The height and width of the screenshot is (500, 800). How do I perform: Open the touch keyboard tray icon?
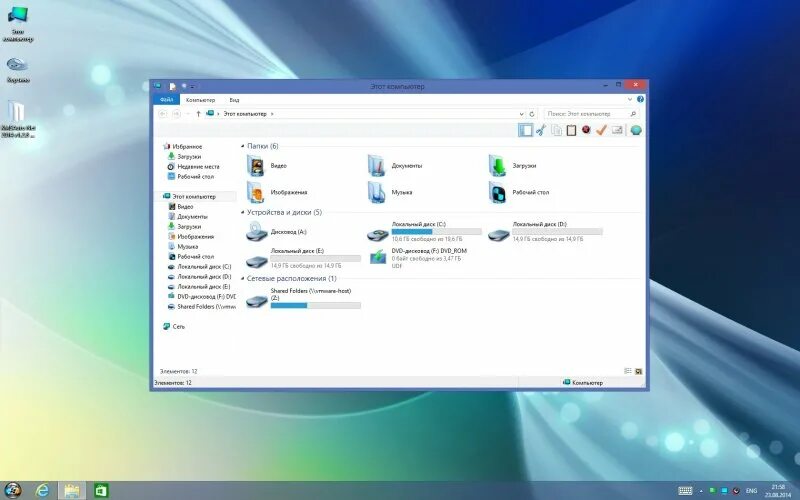tap(685, 491)
